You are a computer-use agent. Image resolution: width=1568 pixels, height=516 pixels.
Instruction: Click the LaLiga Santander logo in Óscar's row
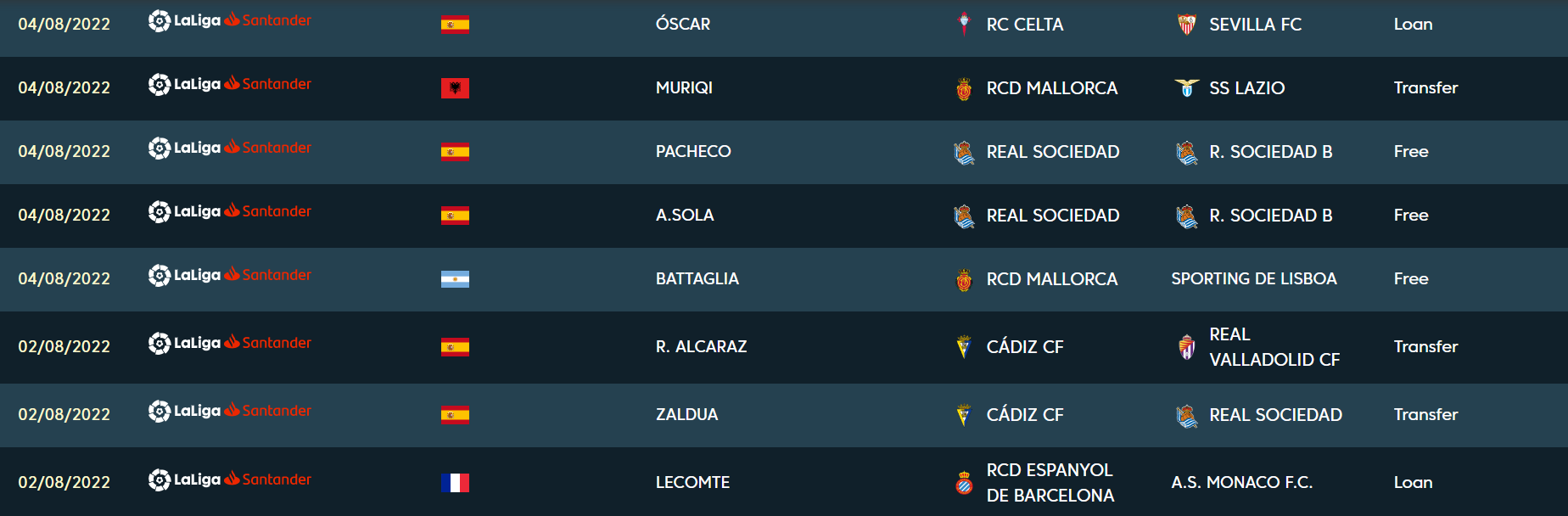pos(229,20)
